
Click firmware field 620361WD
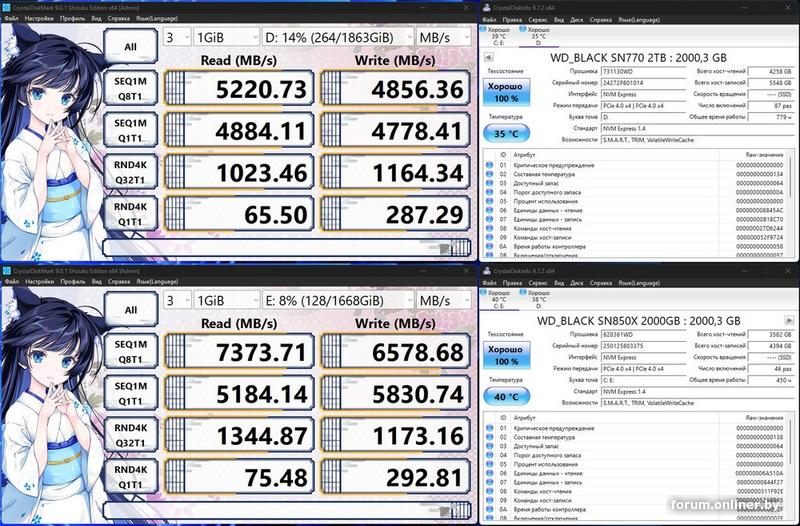[643, 334]
